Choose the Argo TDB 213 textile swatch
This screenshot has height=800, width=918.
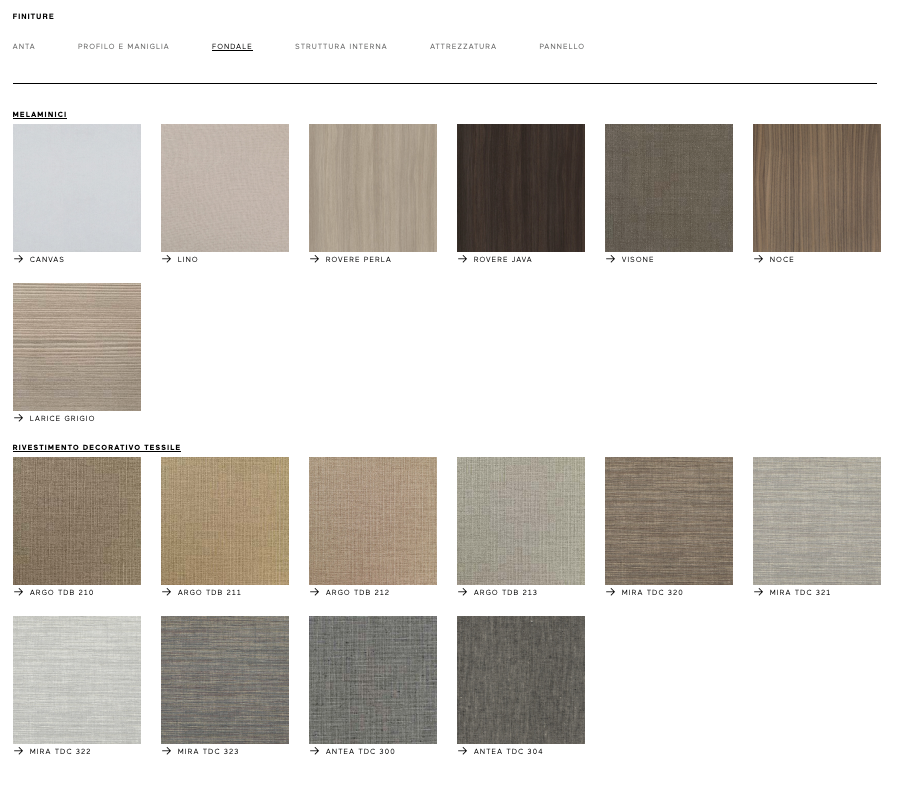(521, 521)
